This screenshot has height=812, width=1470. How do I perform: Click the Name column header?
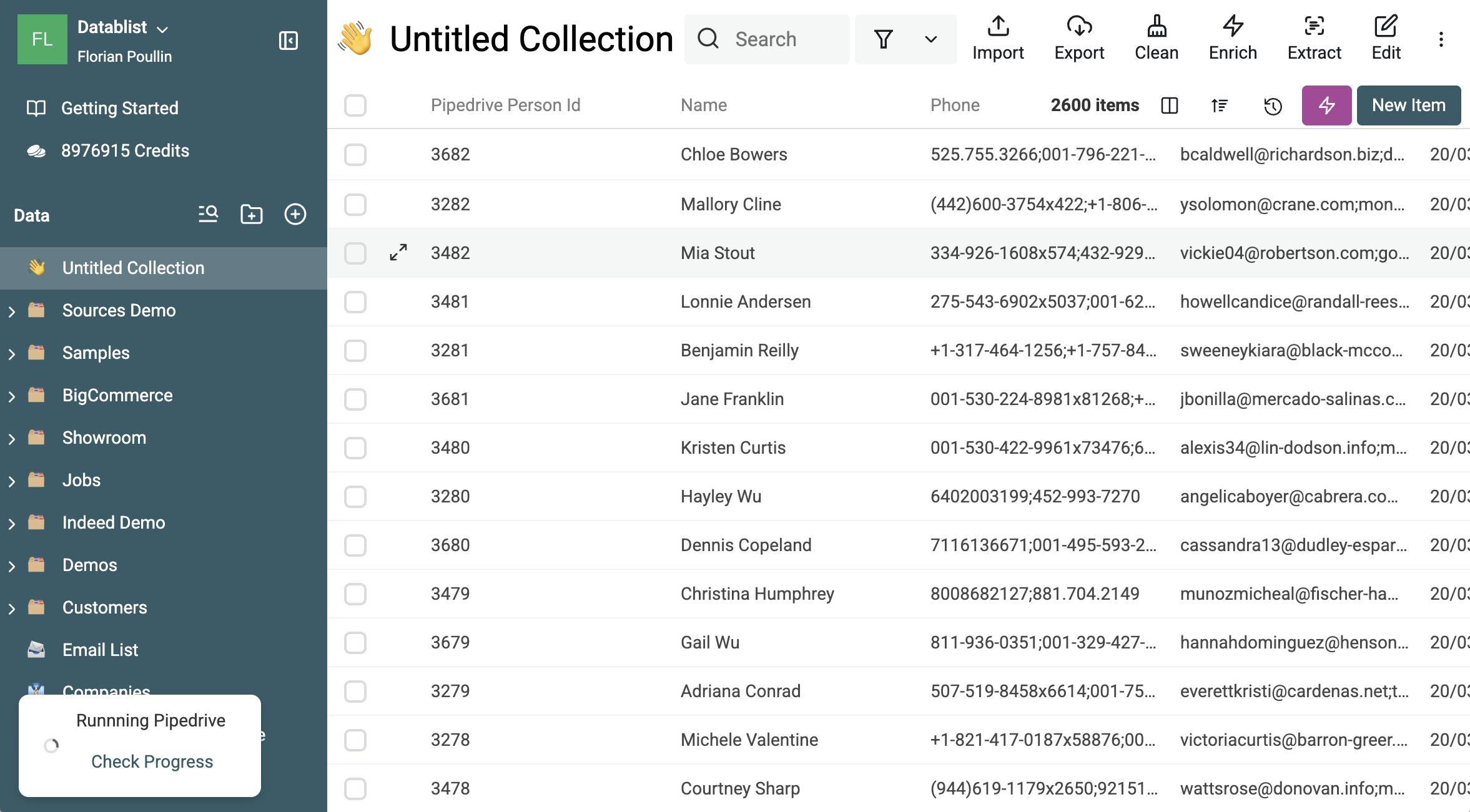point(703,105)
